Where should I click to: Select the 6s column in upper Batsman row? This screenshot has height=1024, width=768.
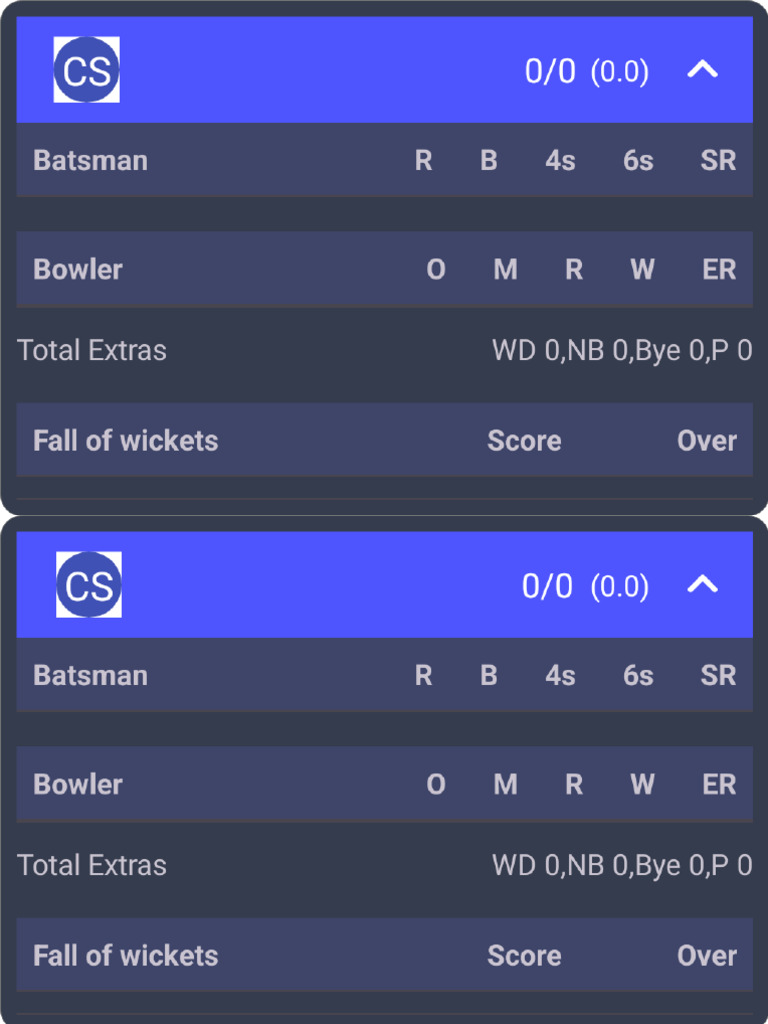click(x=638, y=161)
